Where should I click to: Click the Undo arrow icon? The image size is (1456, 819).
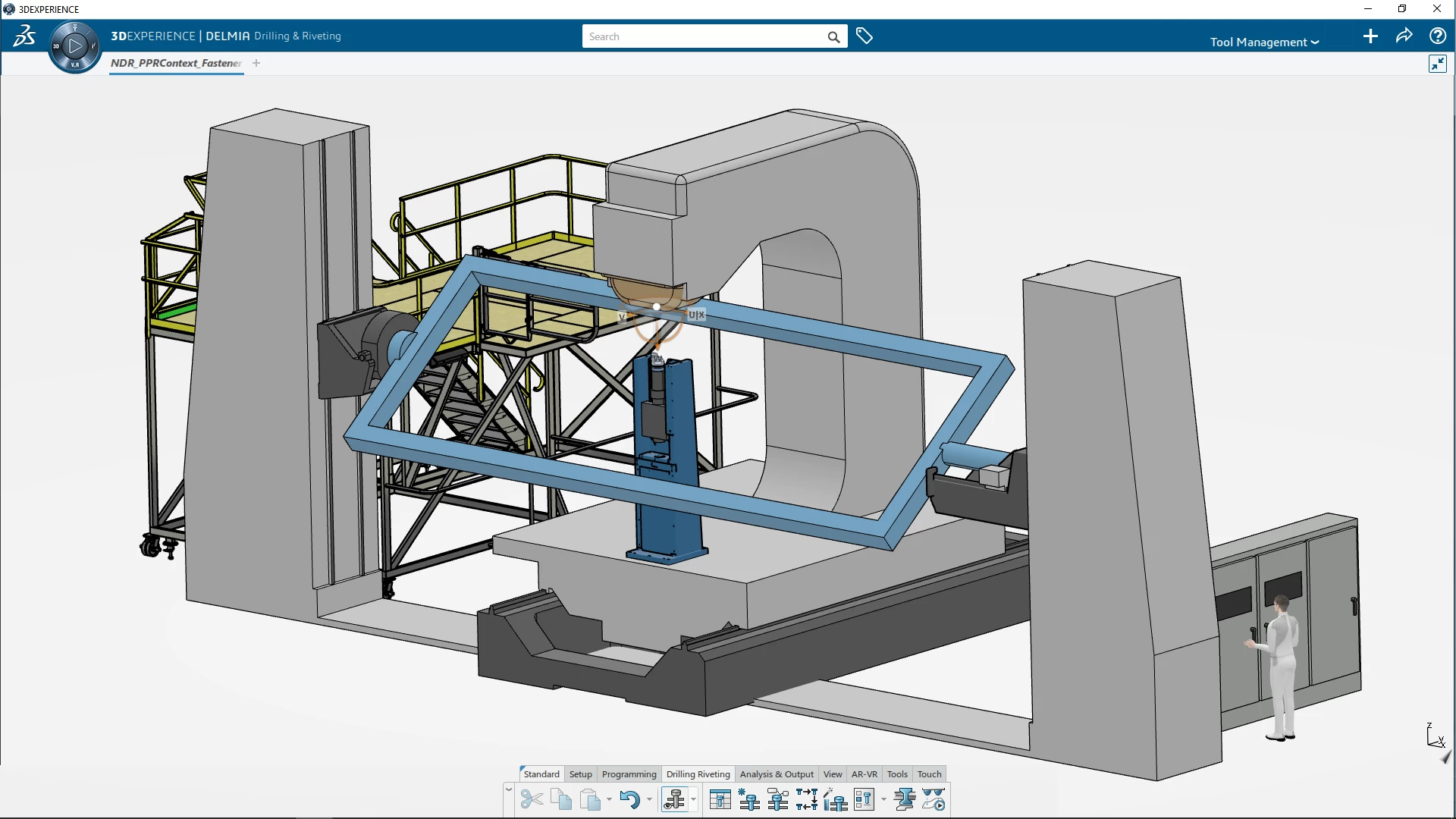[629, 799]
